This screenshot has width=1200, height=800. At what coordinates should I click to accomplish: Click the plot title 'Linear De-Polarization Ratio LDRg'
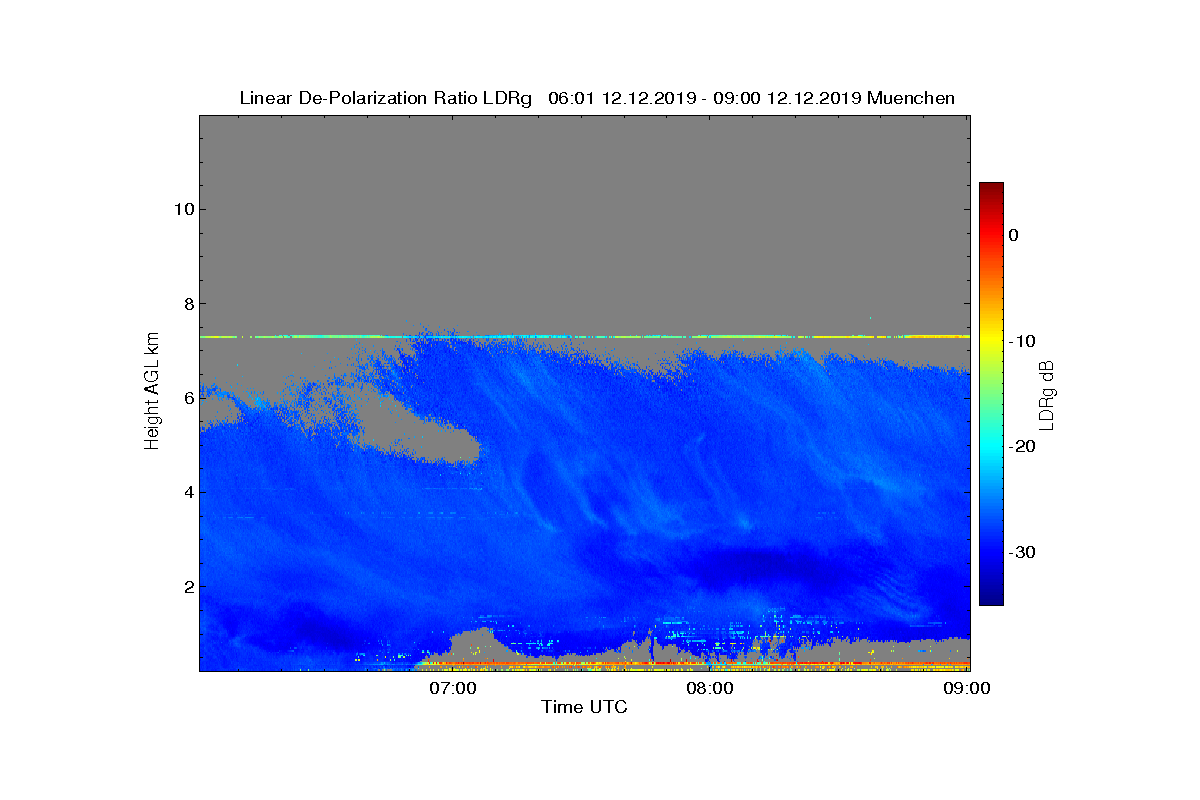click(x=386, y=98)
